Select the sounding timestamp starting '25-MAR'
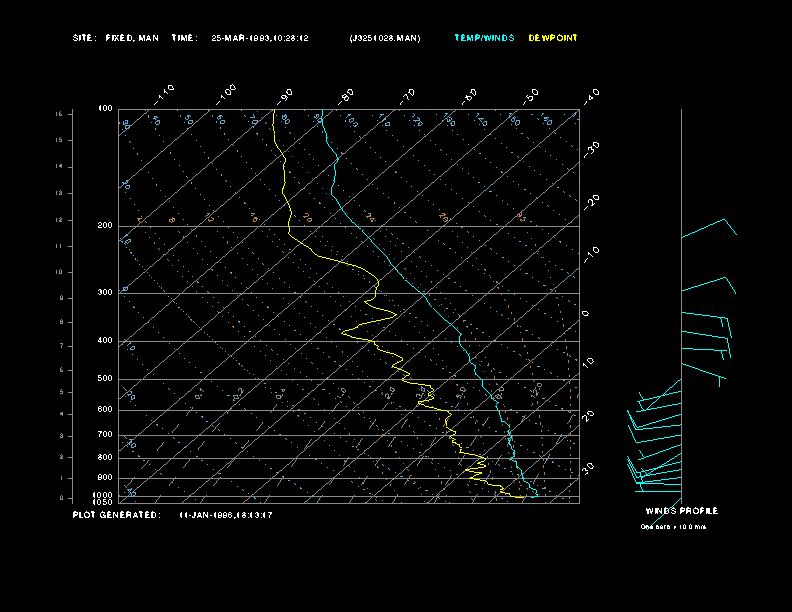Screen dimensions: 792x612 click(260, 38)
